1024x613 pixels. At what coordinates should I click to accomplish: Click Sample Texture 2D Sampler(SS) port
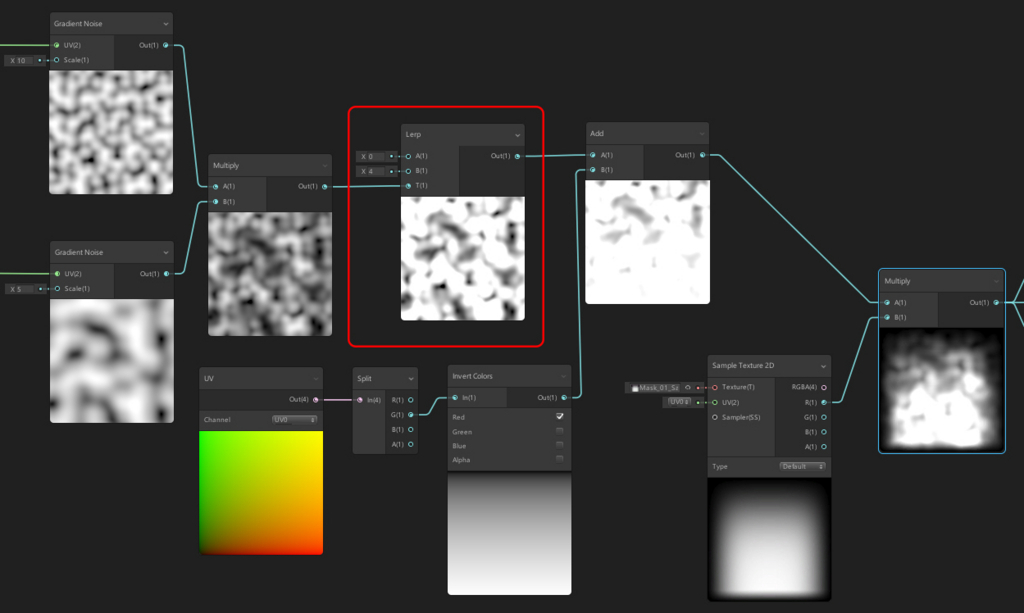[x=715, y=417]
